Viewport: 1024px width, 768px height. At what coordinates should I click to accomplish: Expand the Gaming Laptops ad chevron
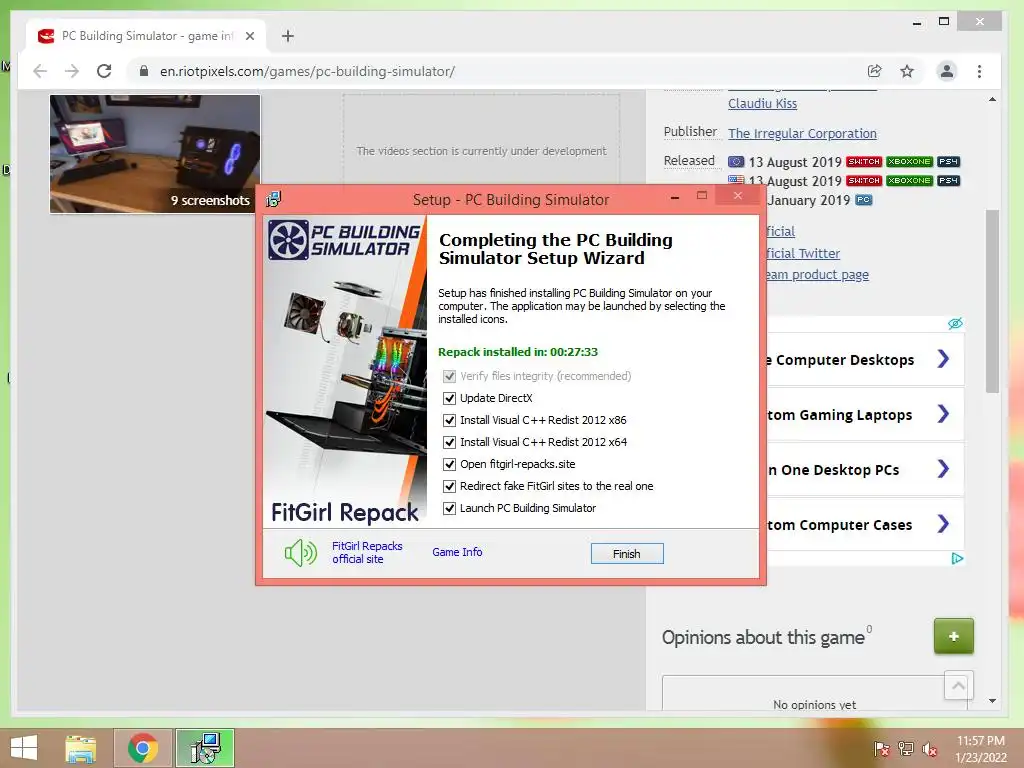coord(943,413)
